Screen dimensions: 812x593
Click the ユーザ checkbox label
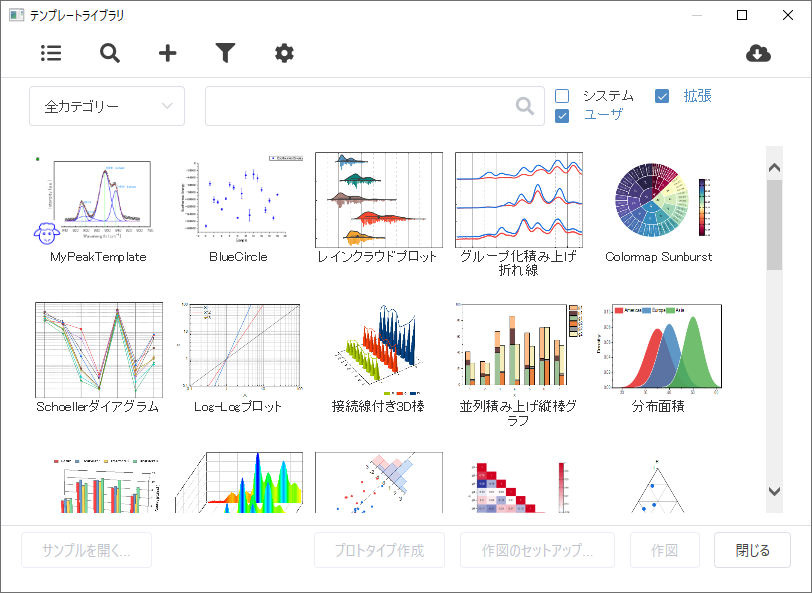604,114
